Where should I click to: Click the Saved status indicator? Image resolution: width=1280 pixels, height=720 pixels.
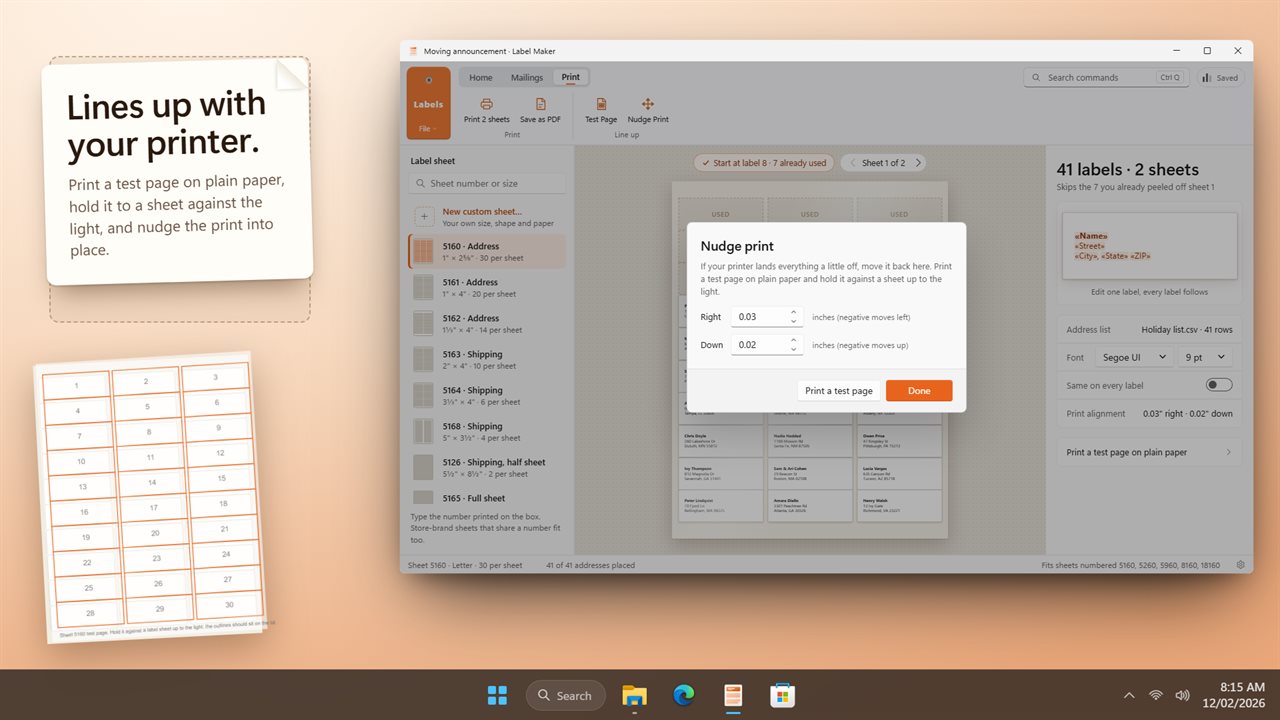coord(1221,77)
